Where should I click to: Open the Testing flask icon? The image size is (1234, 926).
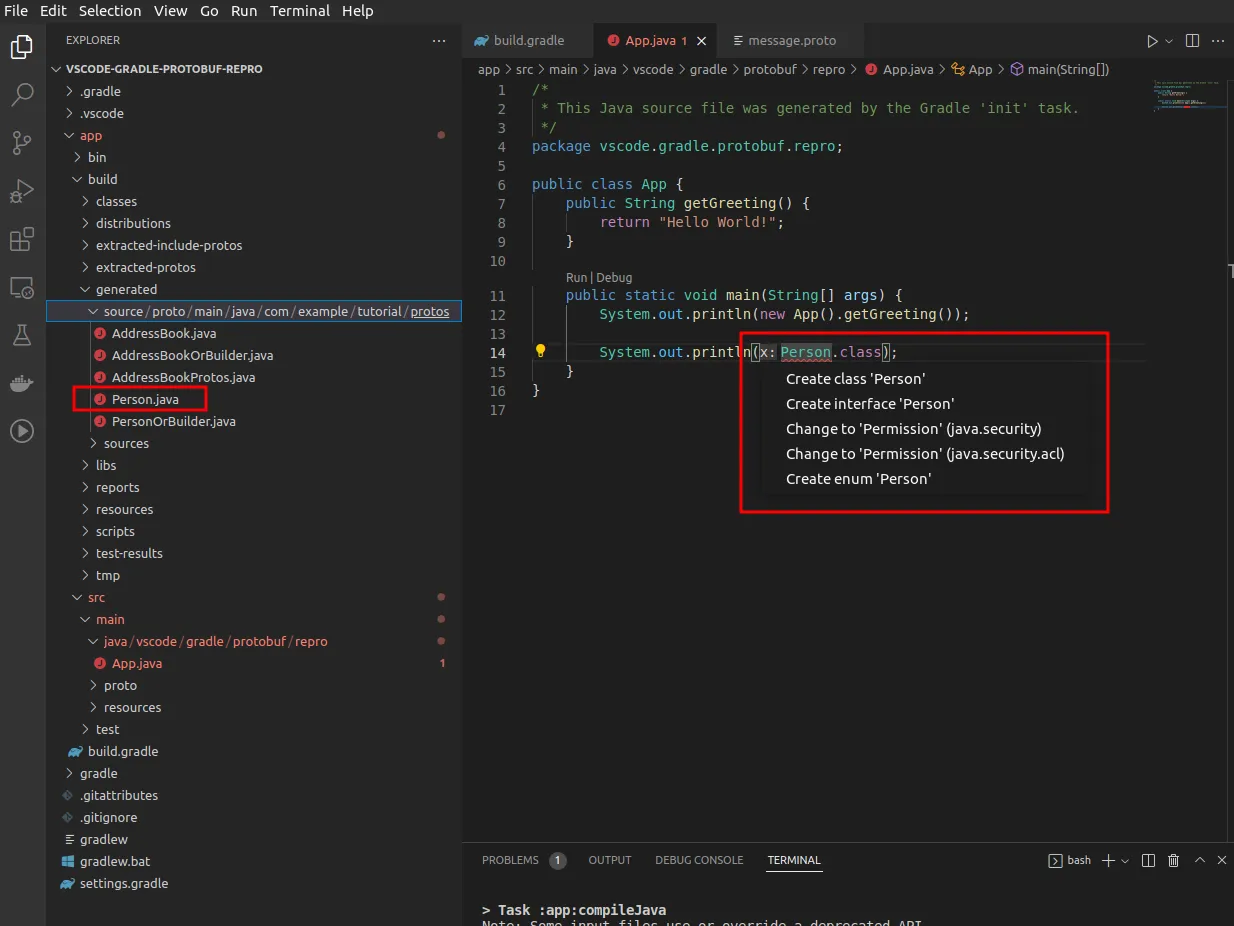tap(22, 335)
